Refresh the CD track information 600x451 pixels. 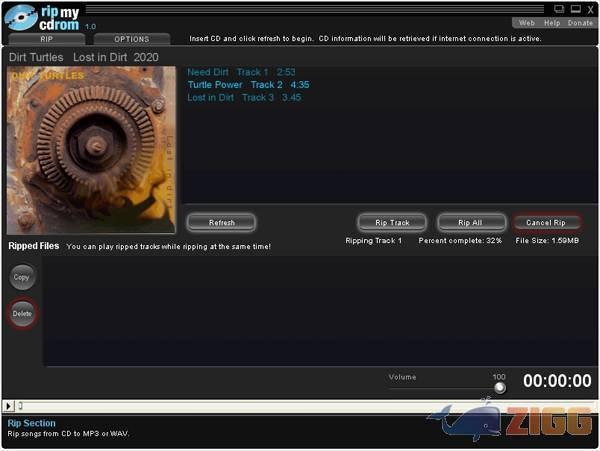[x=221, y=223]
